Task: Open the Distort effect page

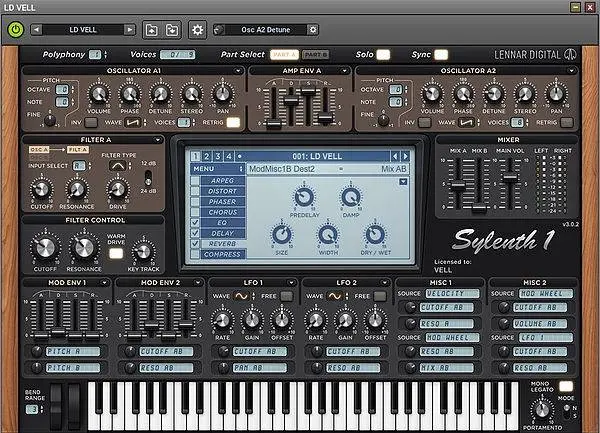Action: (x=222, y=191)
